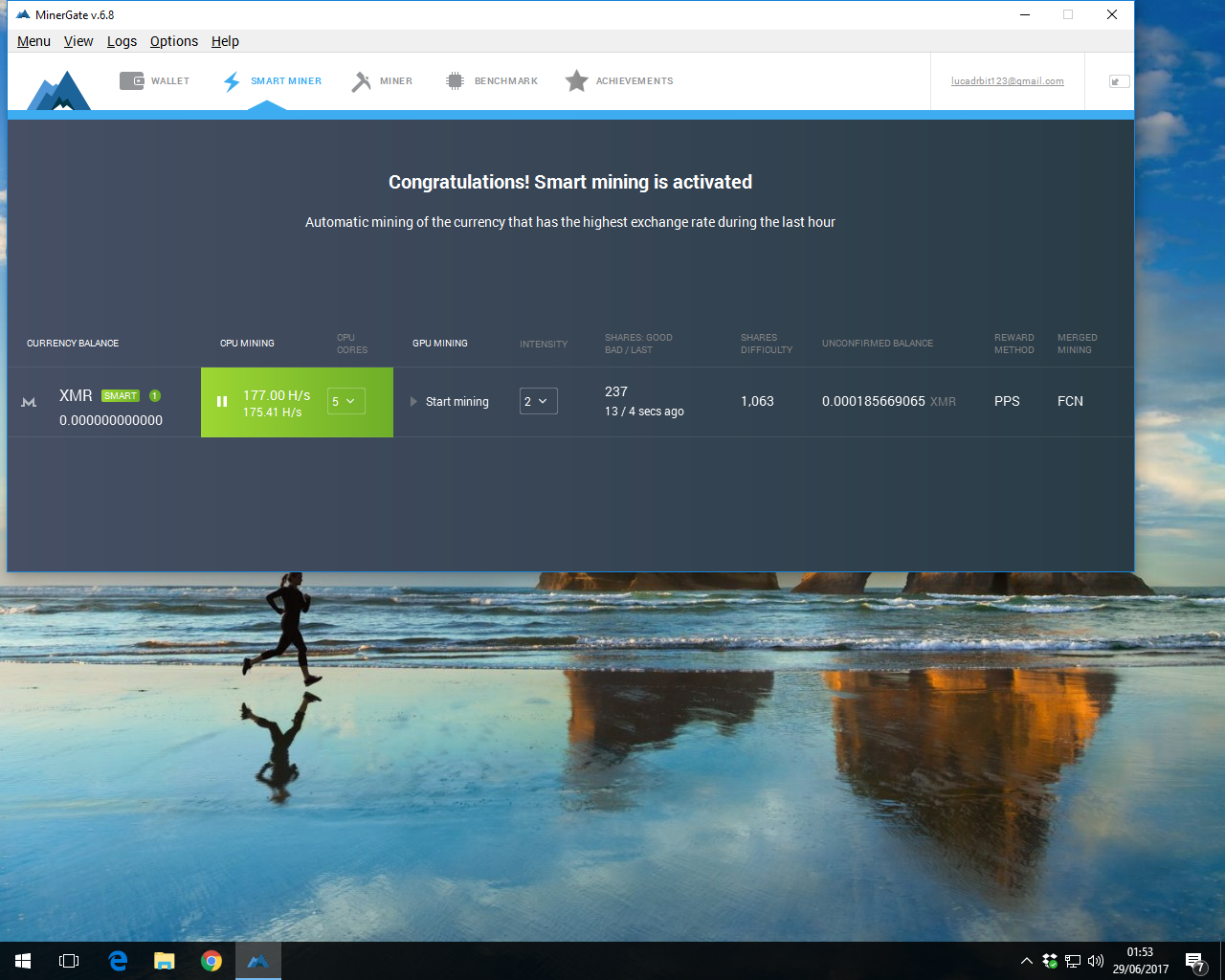Click the CPU chip Benchmark icon
This screenshot has height=980, width=1225.
pyautogui.click(x=455, y=81)
